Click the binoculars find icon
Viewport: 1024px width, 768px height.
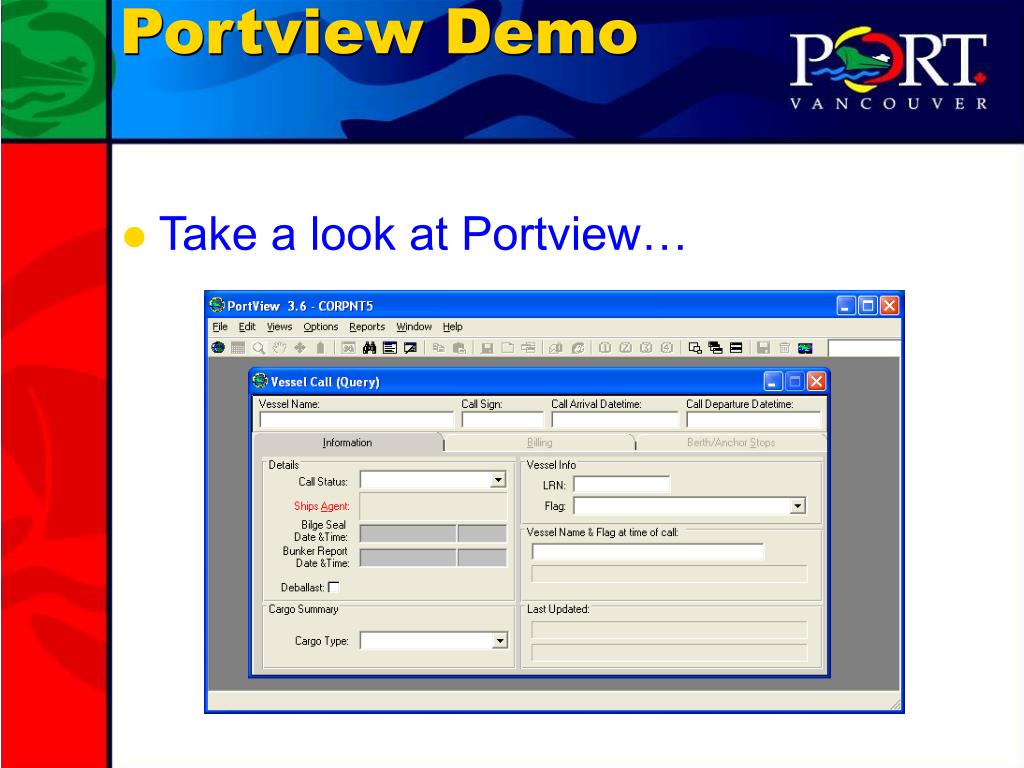coord(370,348)
